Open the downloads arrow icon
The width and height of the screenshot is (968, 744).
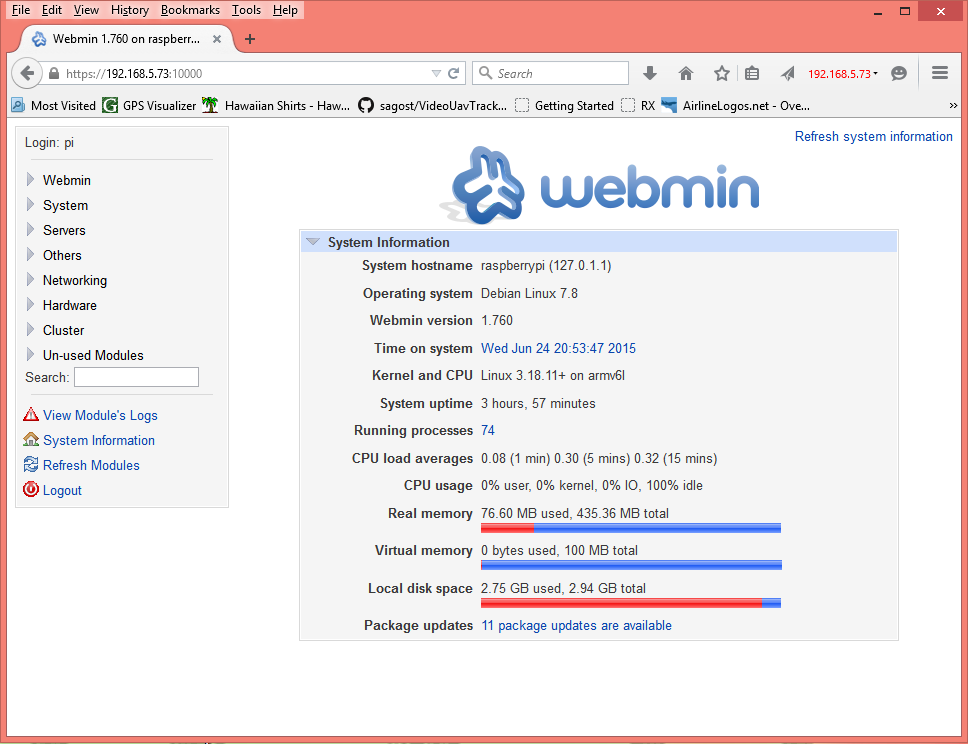649,73
